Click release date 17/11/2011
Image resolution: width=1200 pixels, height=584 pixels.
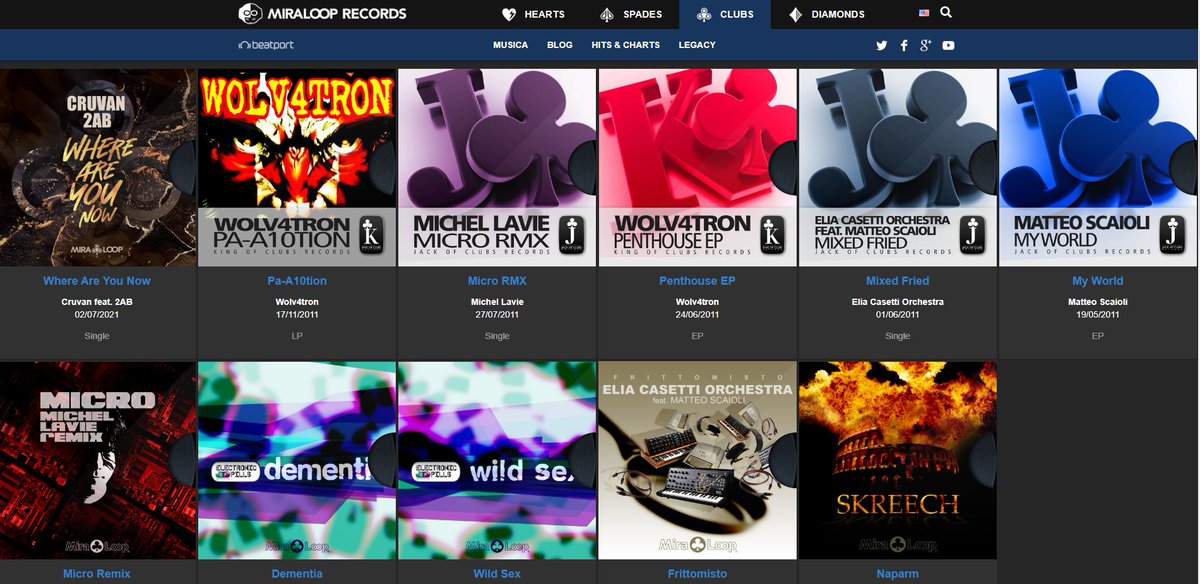[x=297, y=314]
